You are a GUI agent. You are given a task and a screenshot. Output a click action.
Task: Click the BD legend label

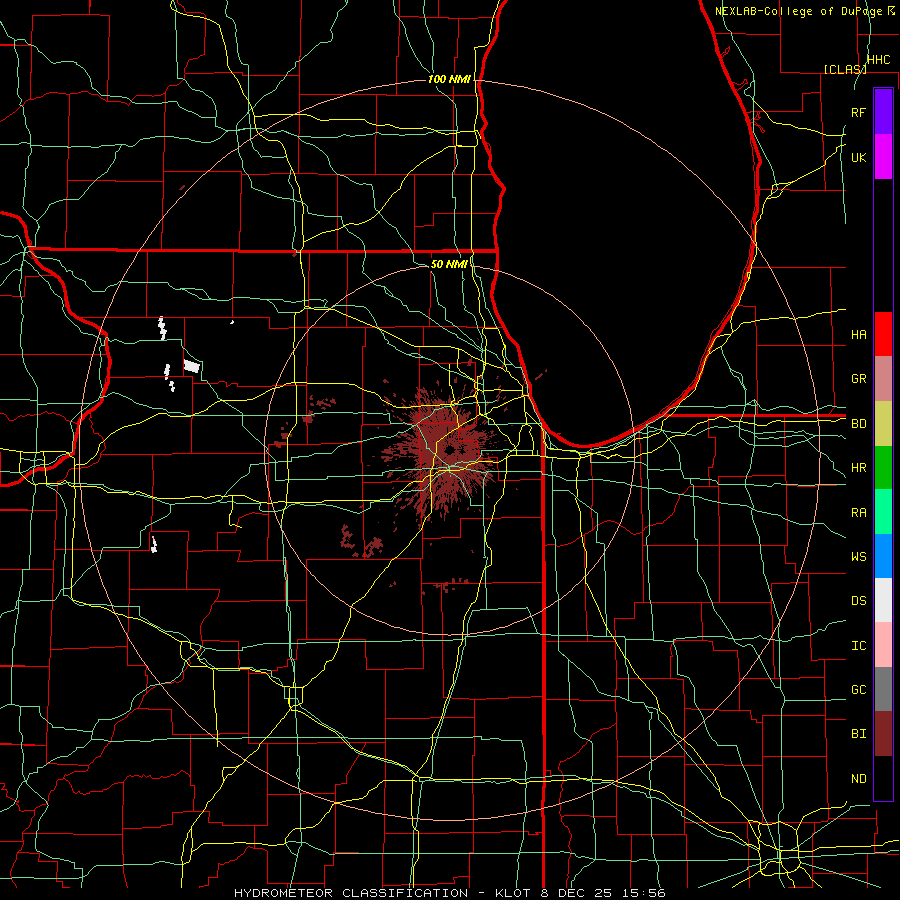(x=859, y=424)
